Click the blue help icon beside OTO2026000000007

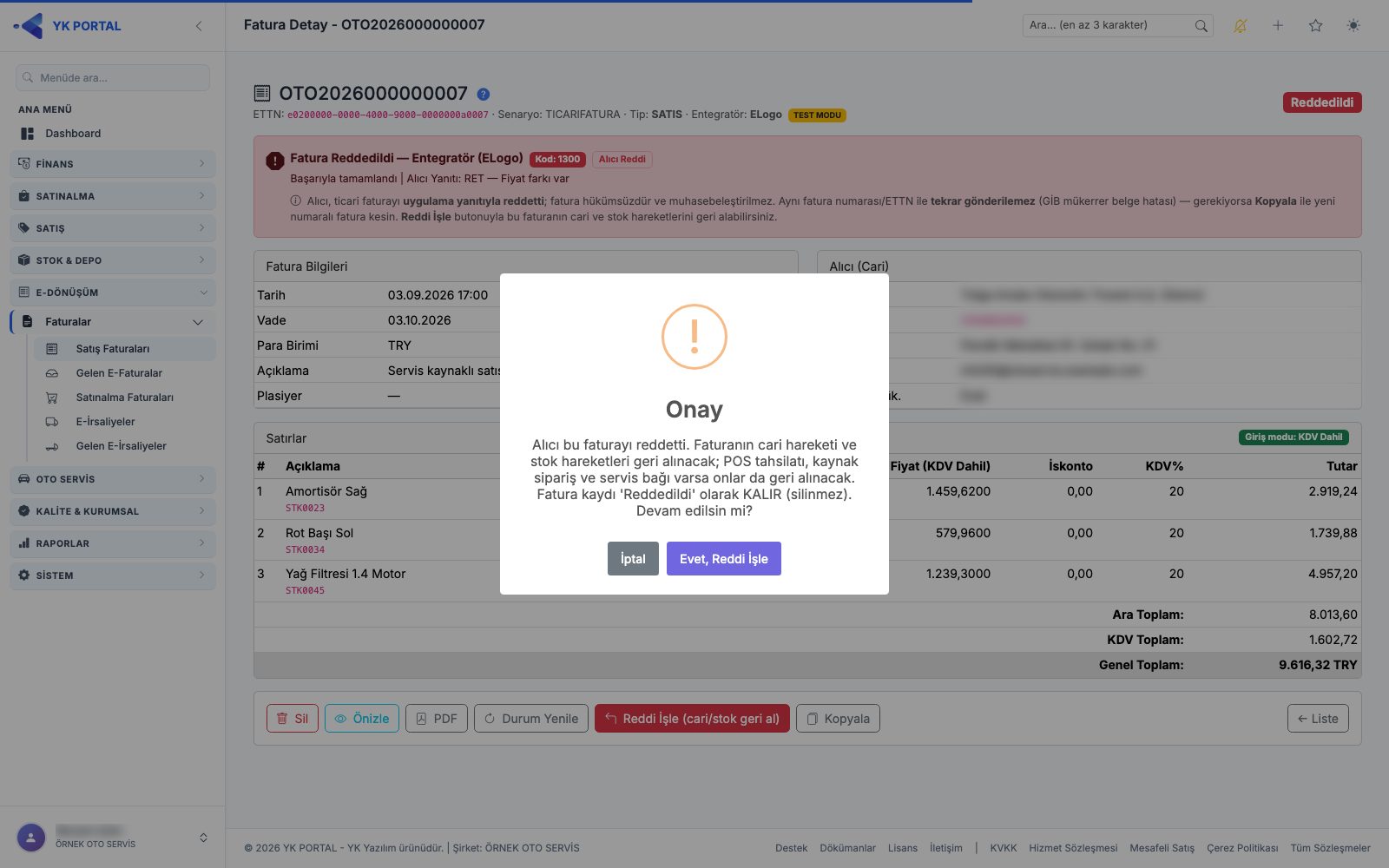(x=484, y=94)
